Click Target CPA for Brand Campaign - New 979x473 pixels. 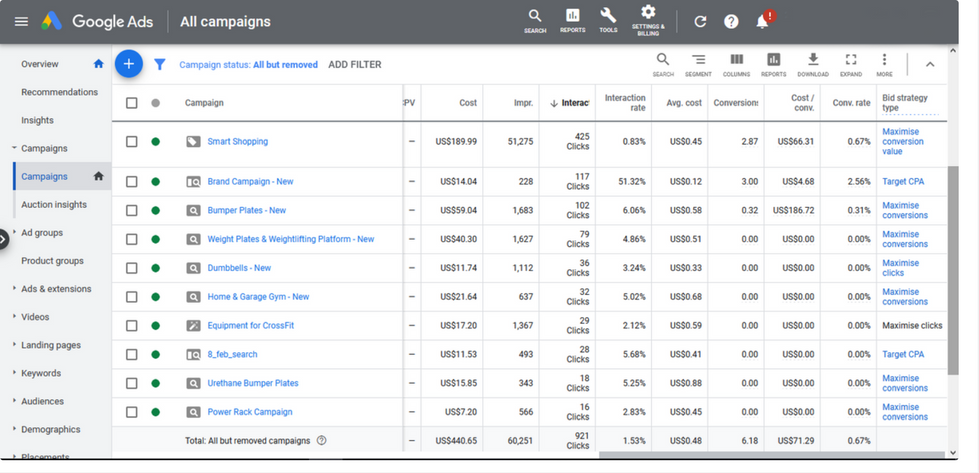903,182
